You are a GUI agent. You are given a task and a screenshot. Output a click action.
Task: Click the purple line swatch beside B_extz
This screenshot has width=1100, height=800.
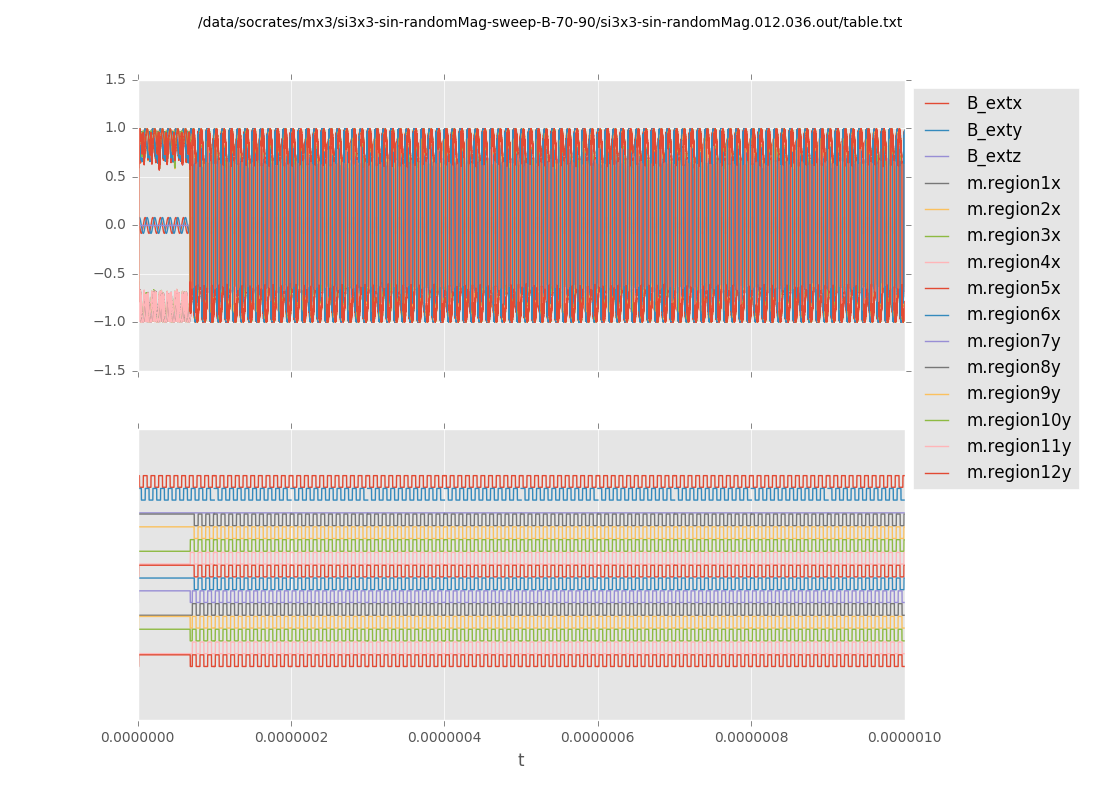click(x=937, y=156)
